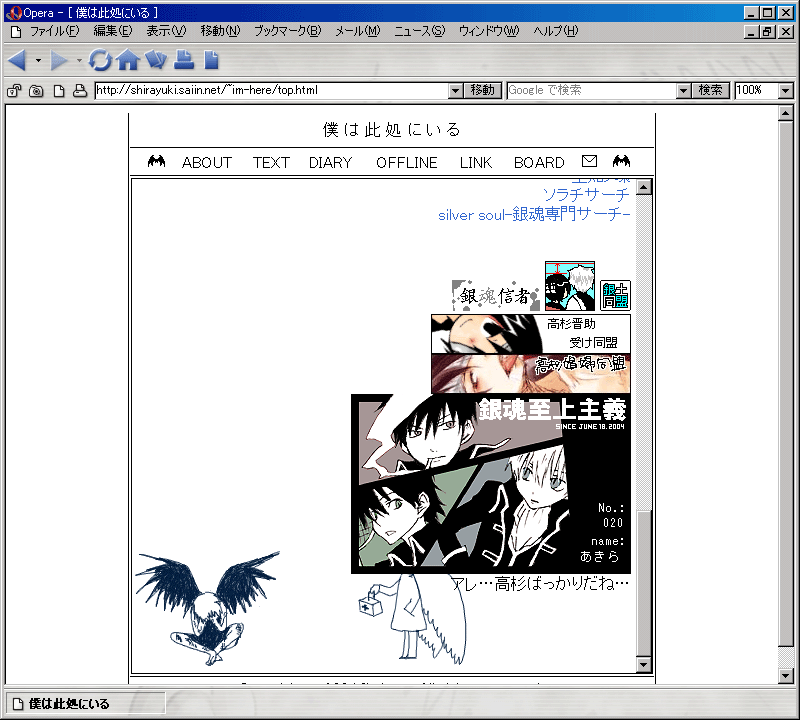
Task: Click the inner frame scrollbar thumb
Action: pyautogui.click(x=644, y=583)
